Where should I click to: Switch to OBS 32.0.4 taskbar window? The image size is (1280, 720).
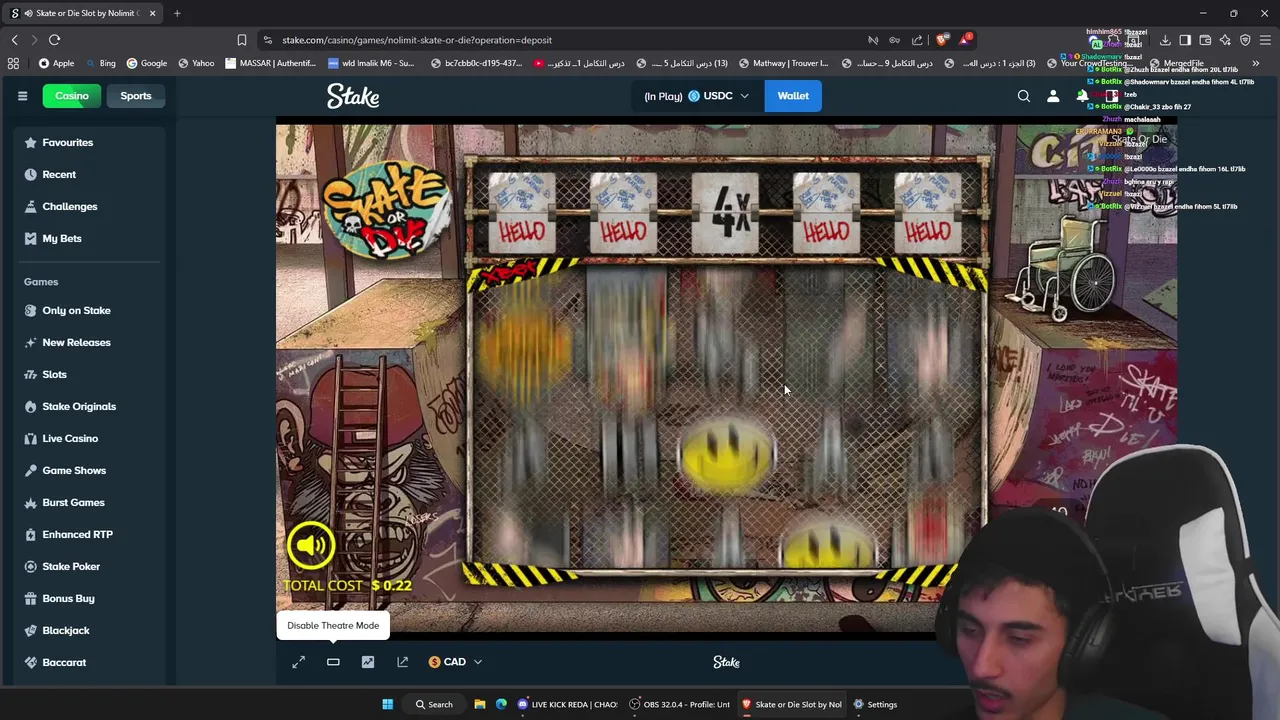(x=680, y=704)
